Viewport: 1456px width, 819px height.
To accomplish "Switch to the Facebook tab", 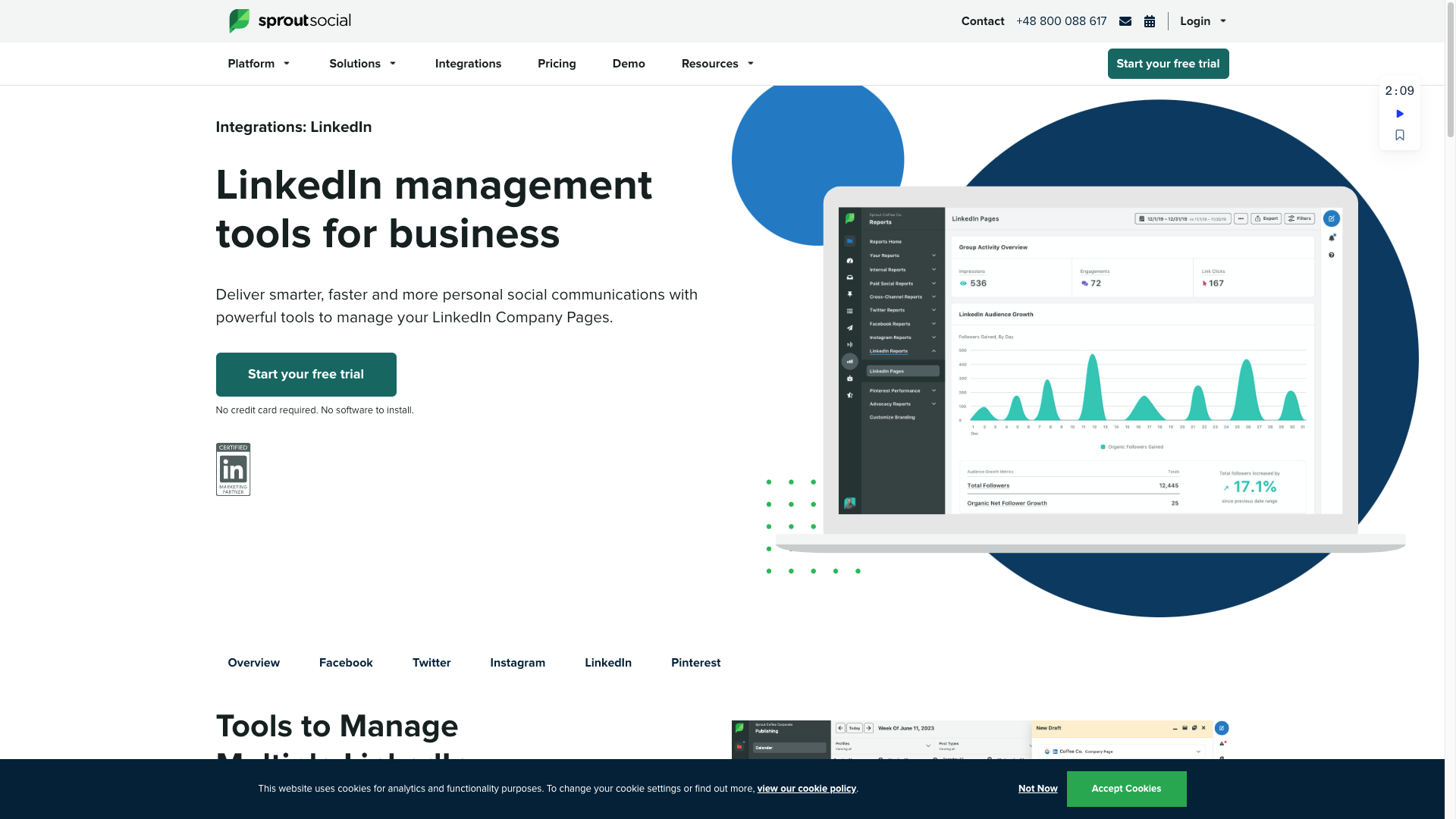I will [x=346, y=663].
